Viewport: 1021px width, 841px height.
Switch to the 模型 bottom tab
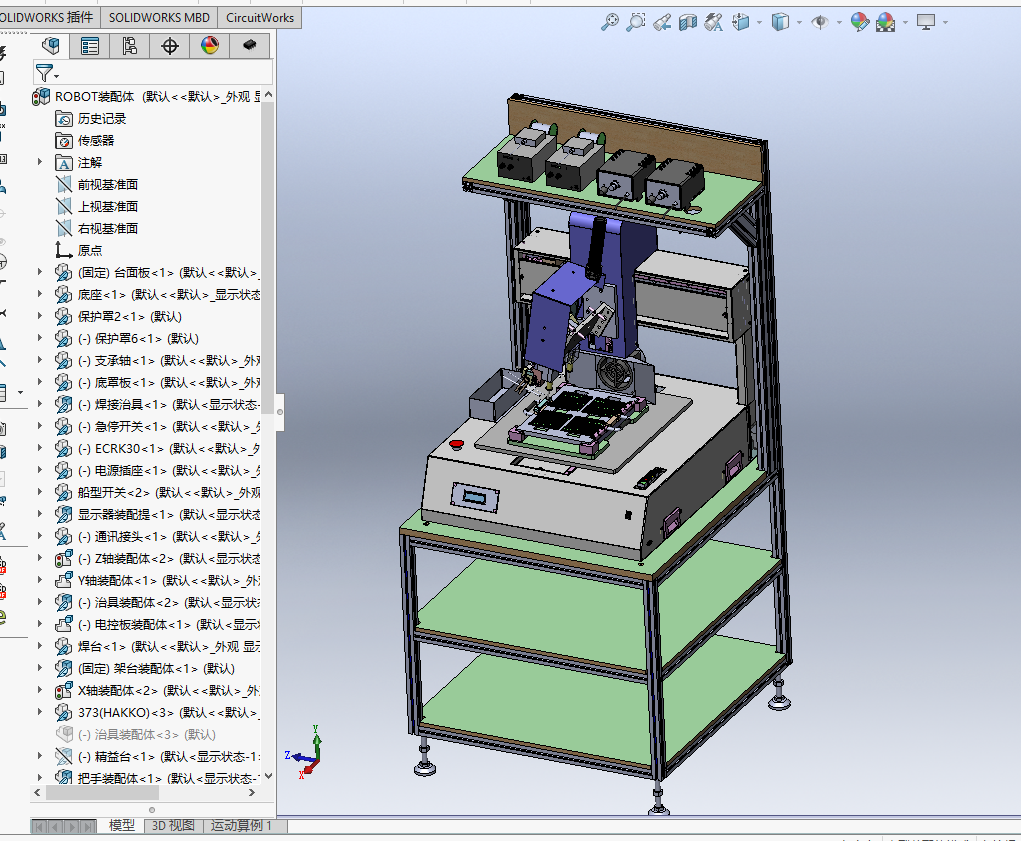122,825
